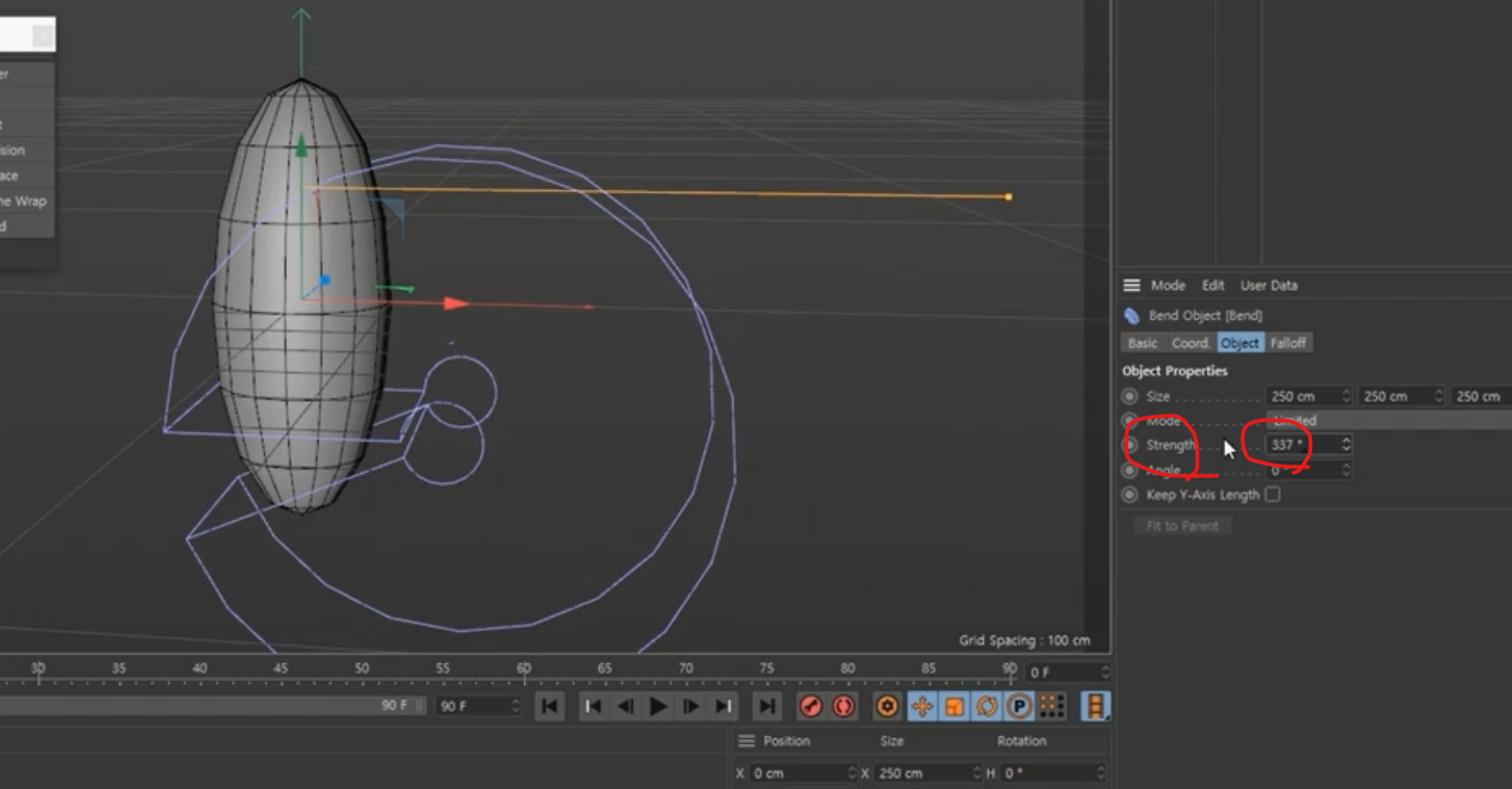This screenshot has width=1512, height=789.
Task: Click frame 45 on the timeline ruler
Action: tap(280, 669)
